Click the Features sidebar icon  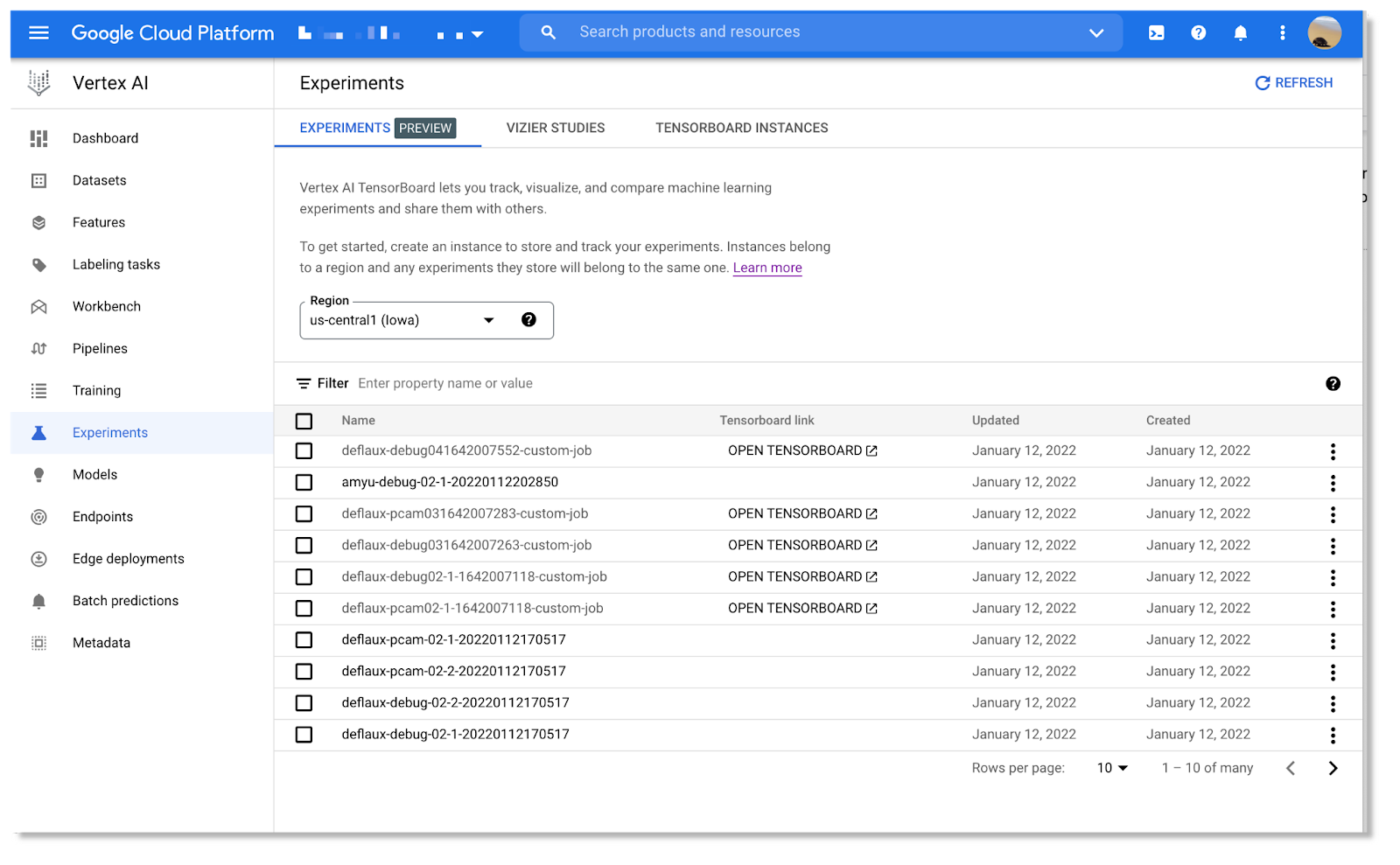[38, 222]
